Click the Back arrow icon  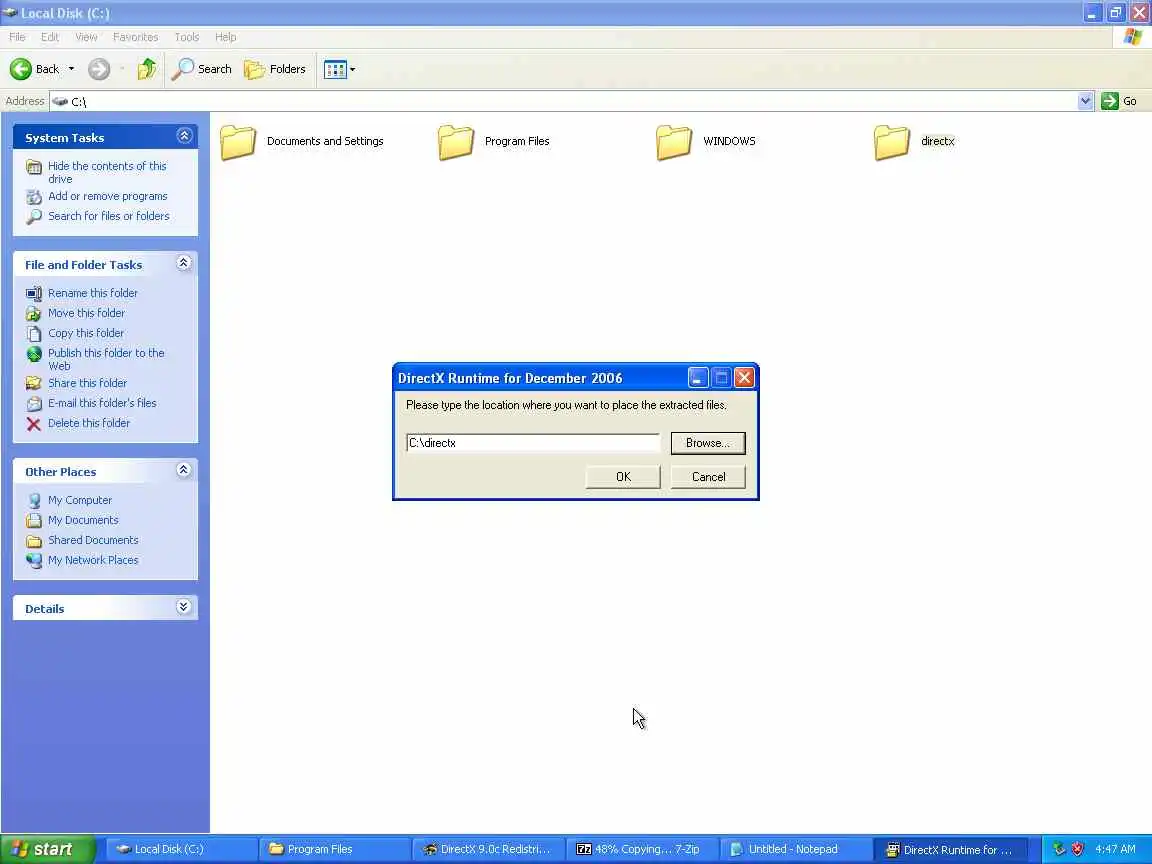click(21, 69)
